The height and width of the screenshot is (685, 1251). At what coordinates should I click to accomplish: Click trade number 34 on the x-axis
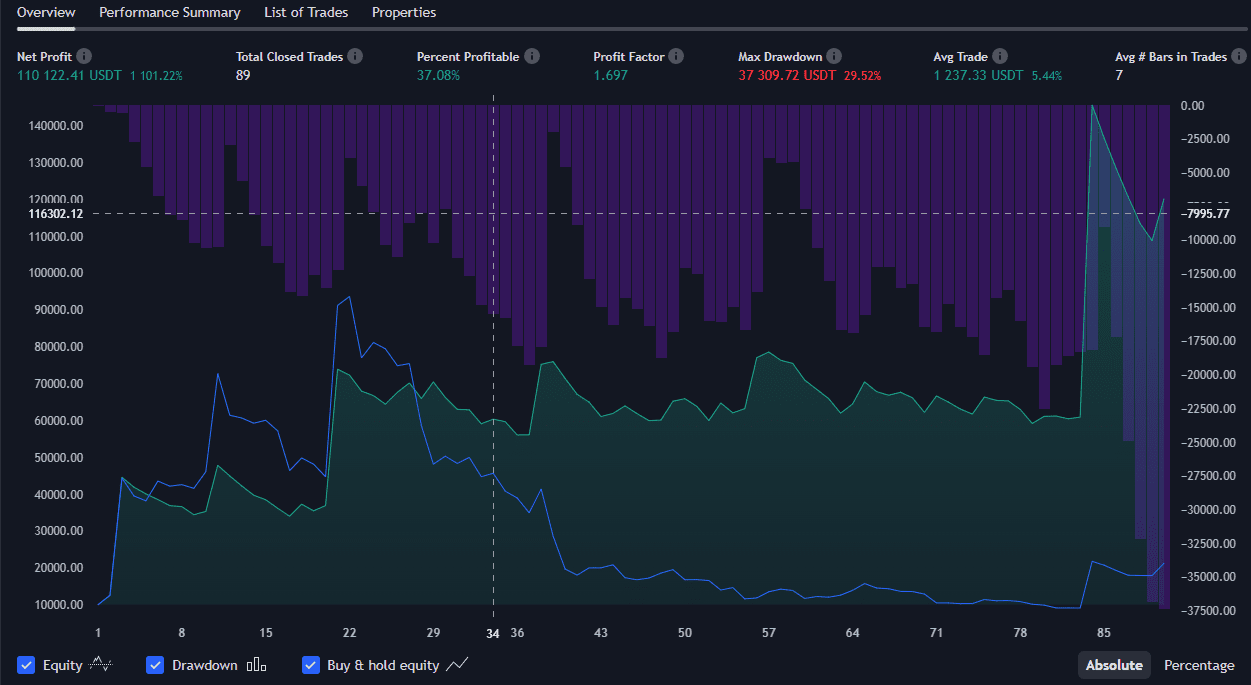(x=493, y=633)
